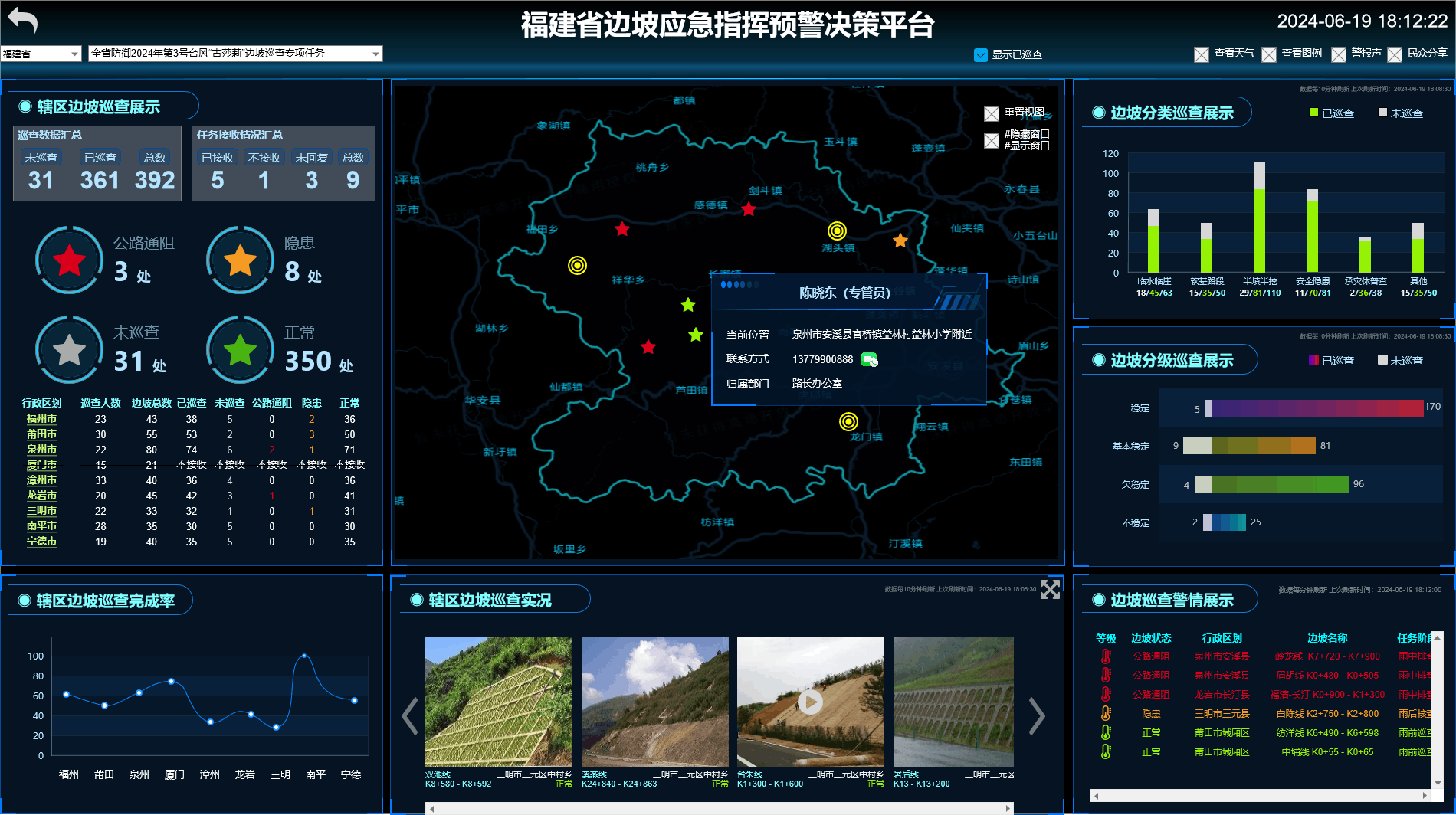Image resolution: width=1456 pixels, height=815 pixels.
Task: Click the 泉州市 district link
Action: click(41, 450)
